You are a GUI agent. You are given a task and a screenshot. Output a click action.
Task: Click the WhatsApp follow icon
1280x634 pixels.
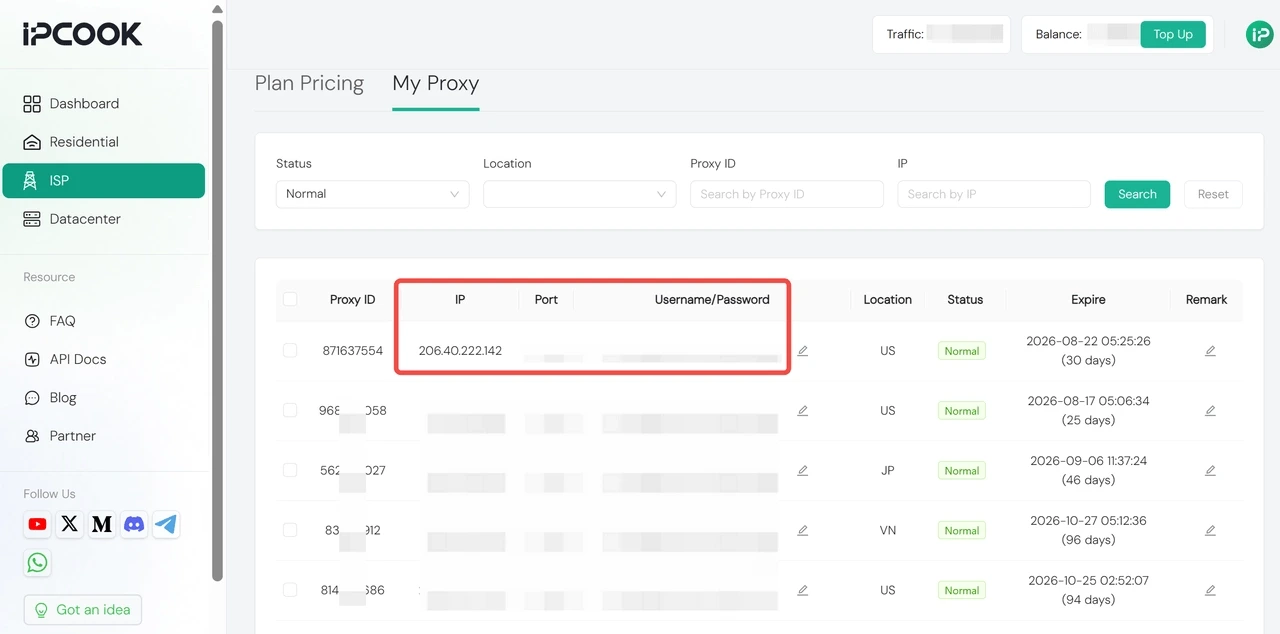coord(38,563)
